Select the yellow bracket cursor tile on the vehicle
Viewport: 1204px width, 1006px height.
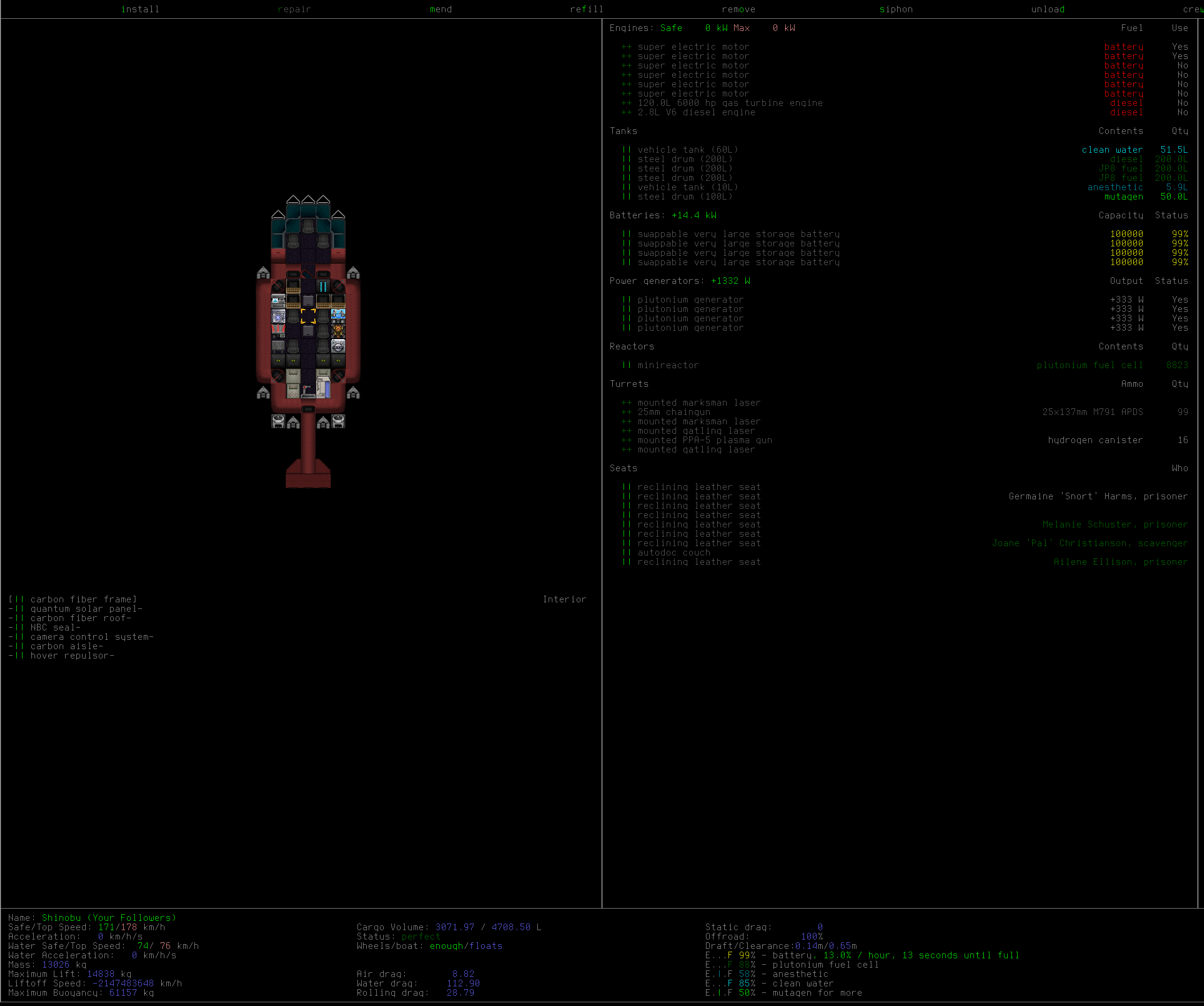308,316
